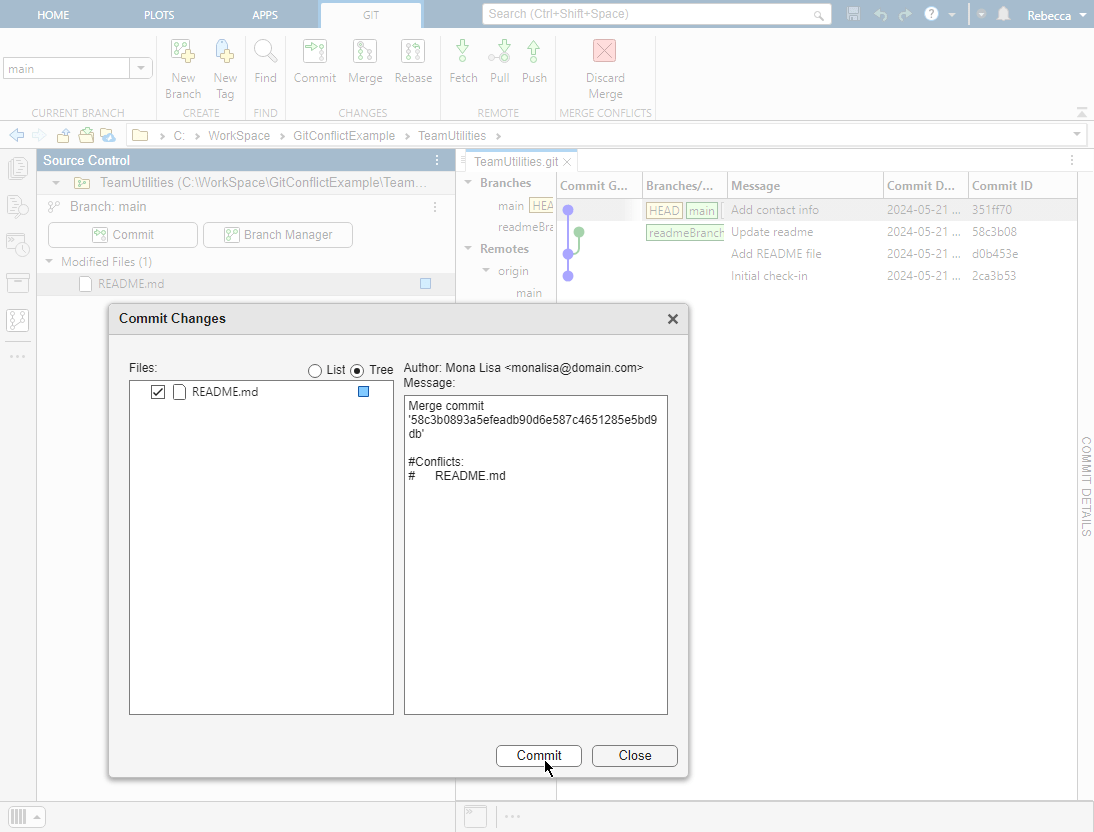Collapse the Modified Files section
Image resolution: width=1094 pixels, height=832 pixels.
(x=50, y=262)
